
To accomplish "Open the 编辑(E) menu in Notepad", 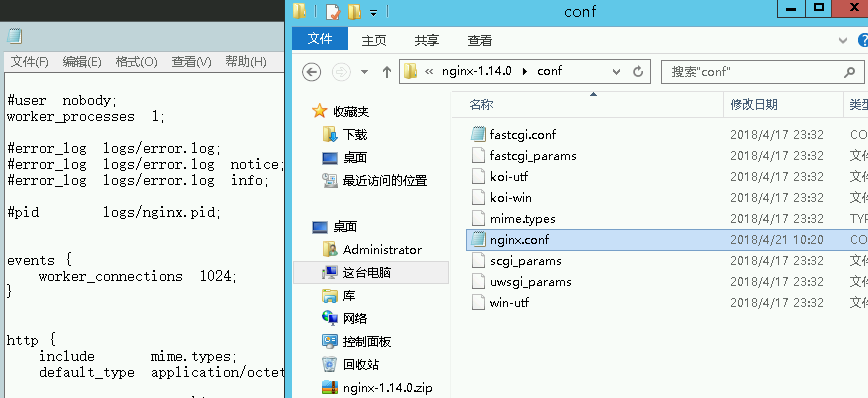I will pos(82,61).
